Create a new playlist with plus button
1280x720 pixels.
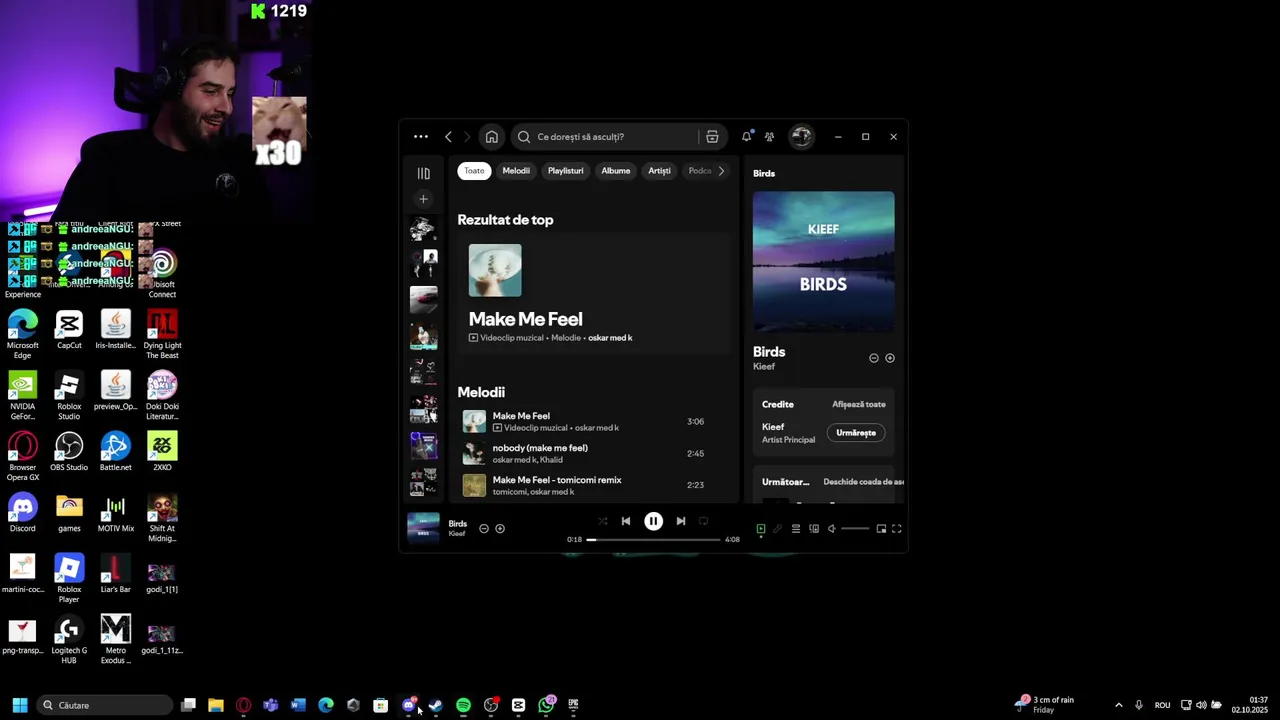(x=423, y=199)
